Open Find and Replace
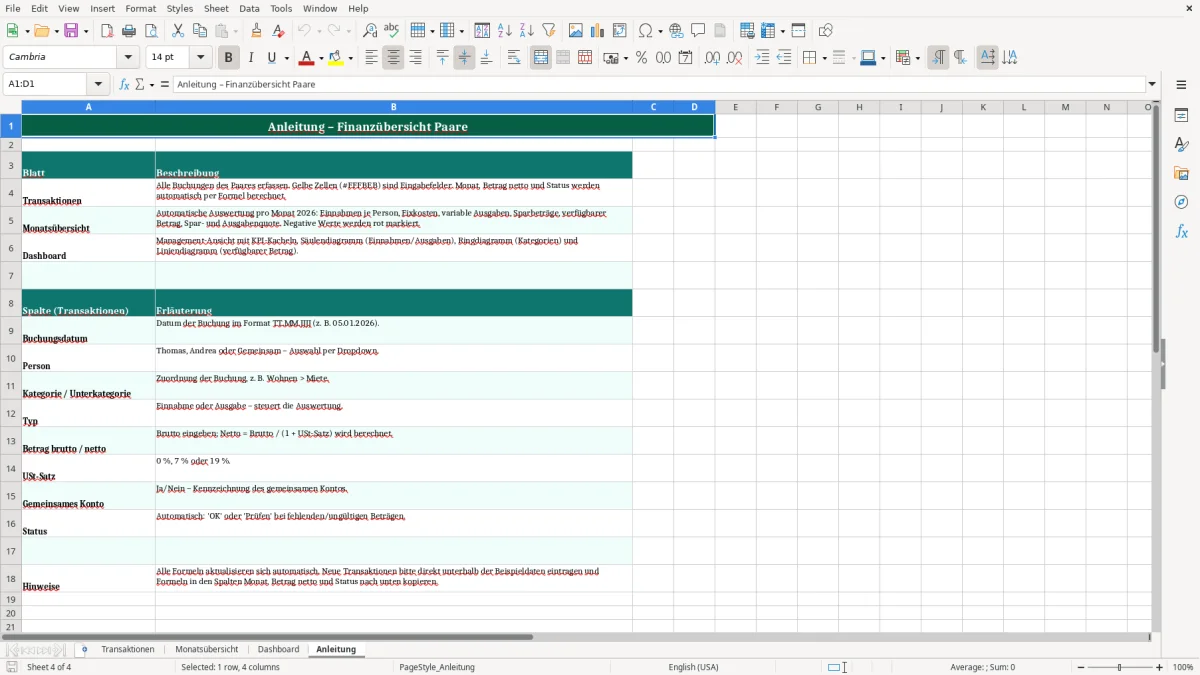The width and height of the screenshot is (1200, 675). [370, 31]
